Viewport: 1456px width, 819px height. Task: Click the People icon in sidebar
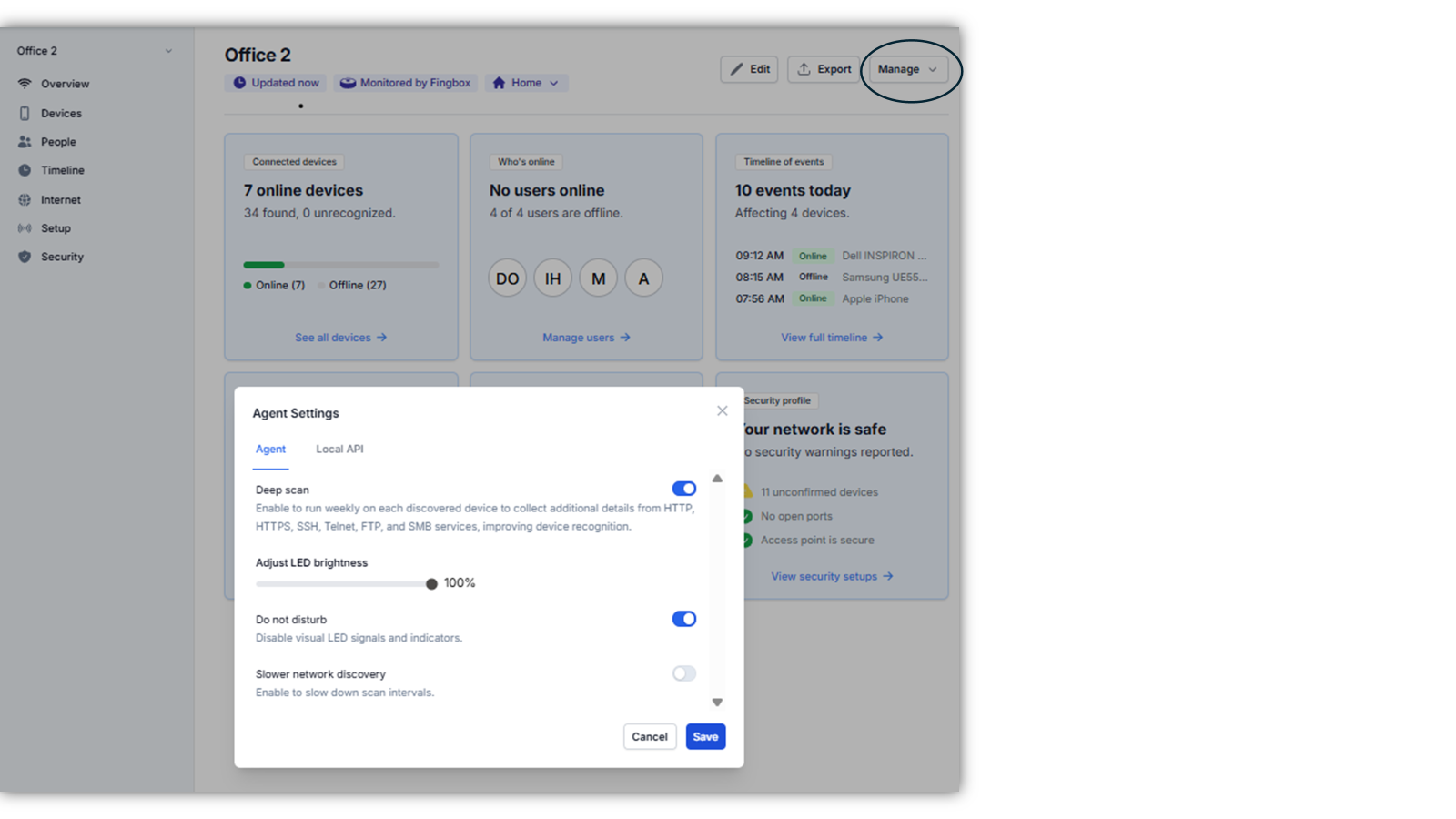25,142
